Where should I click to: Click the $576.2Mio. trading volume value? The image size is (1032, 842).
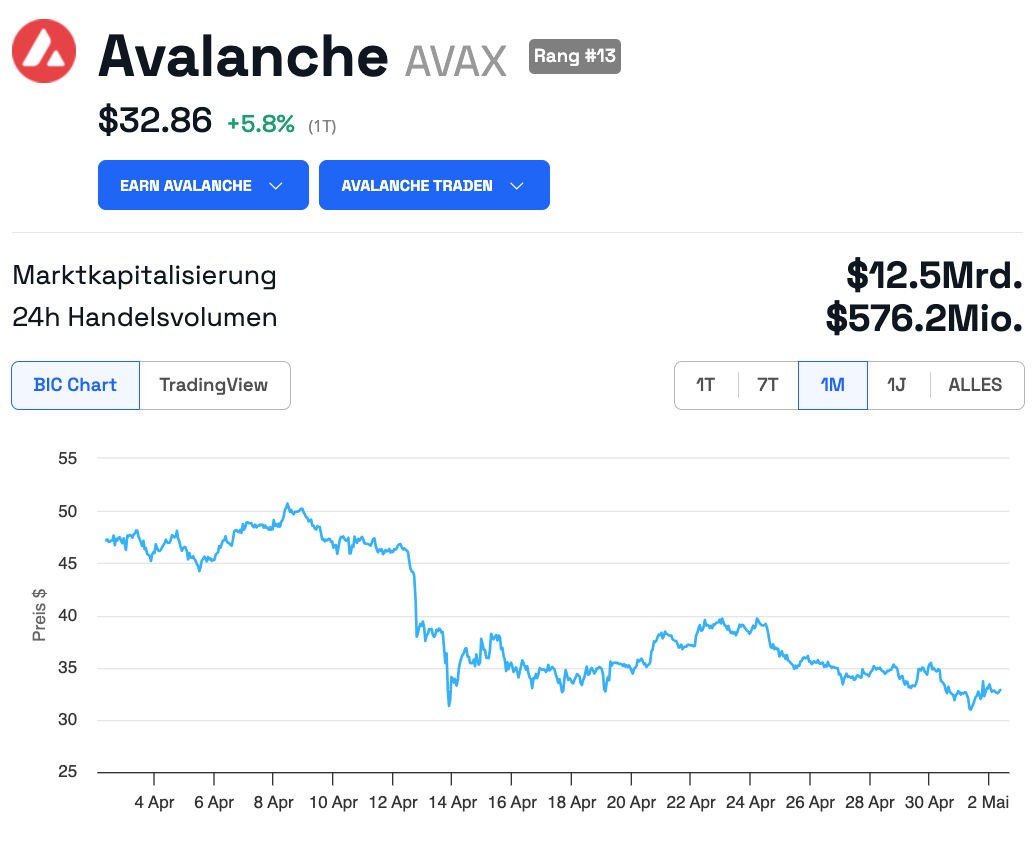pos(923,318)
